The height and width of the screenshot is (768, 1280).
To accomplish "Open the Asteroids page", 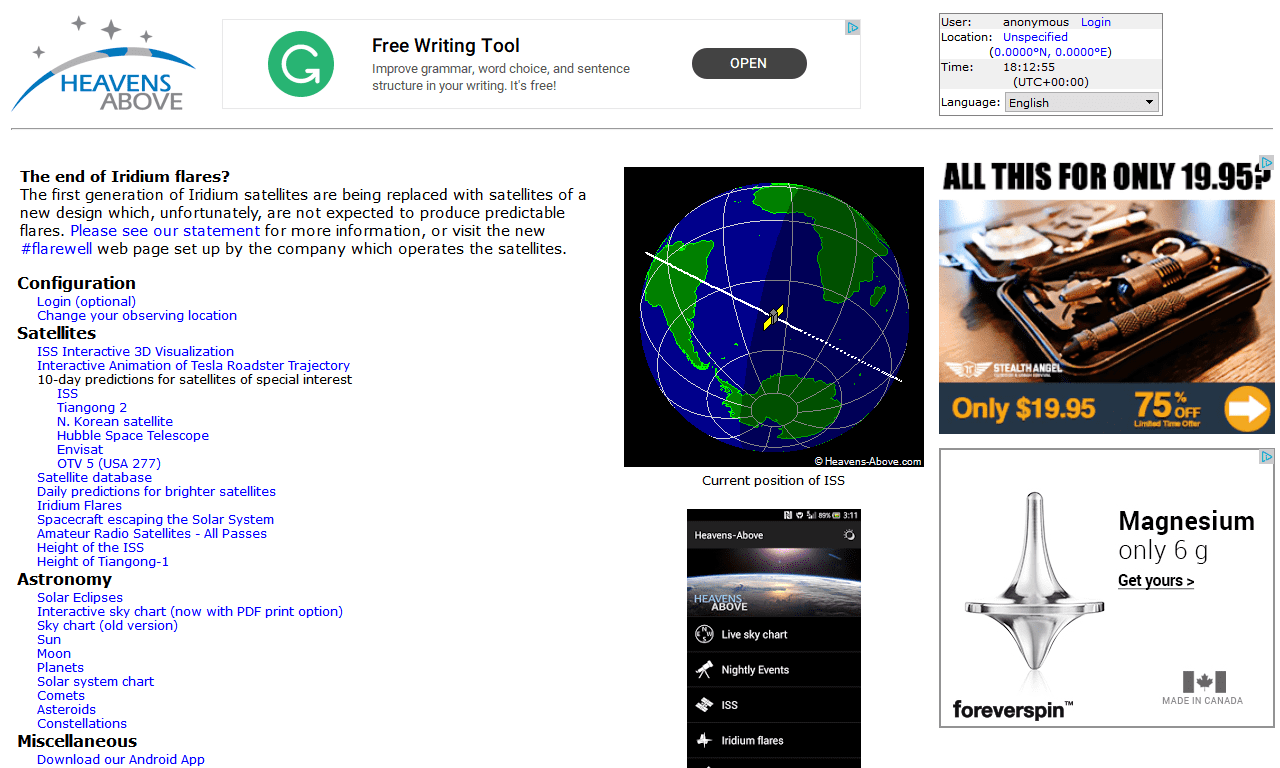I will click(66, 709).
